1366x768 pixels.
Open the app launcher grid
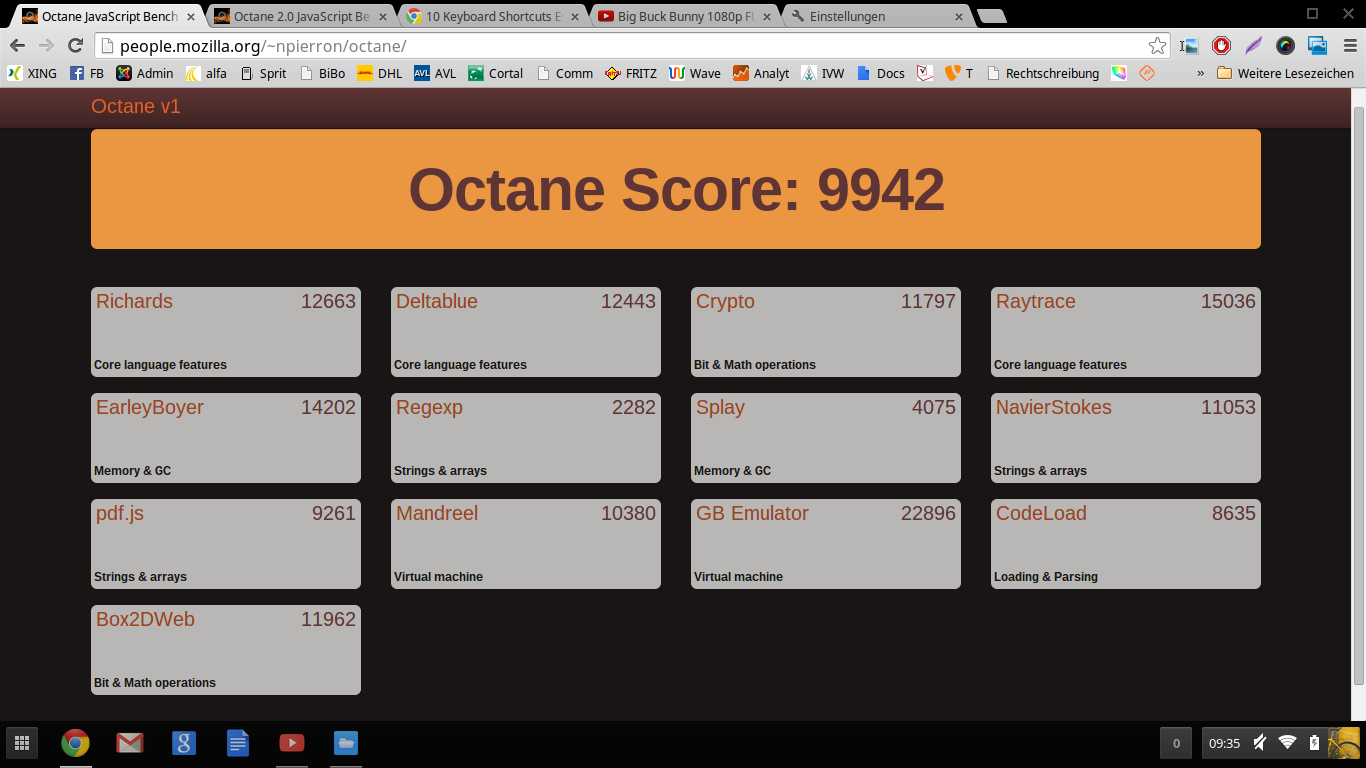(22, 743)
